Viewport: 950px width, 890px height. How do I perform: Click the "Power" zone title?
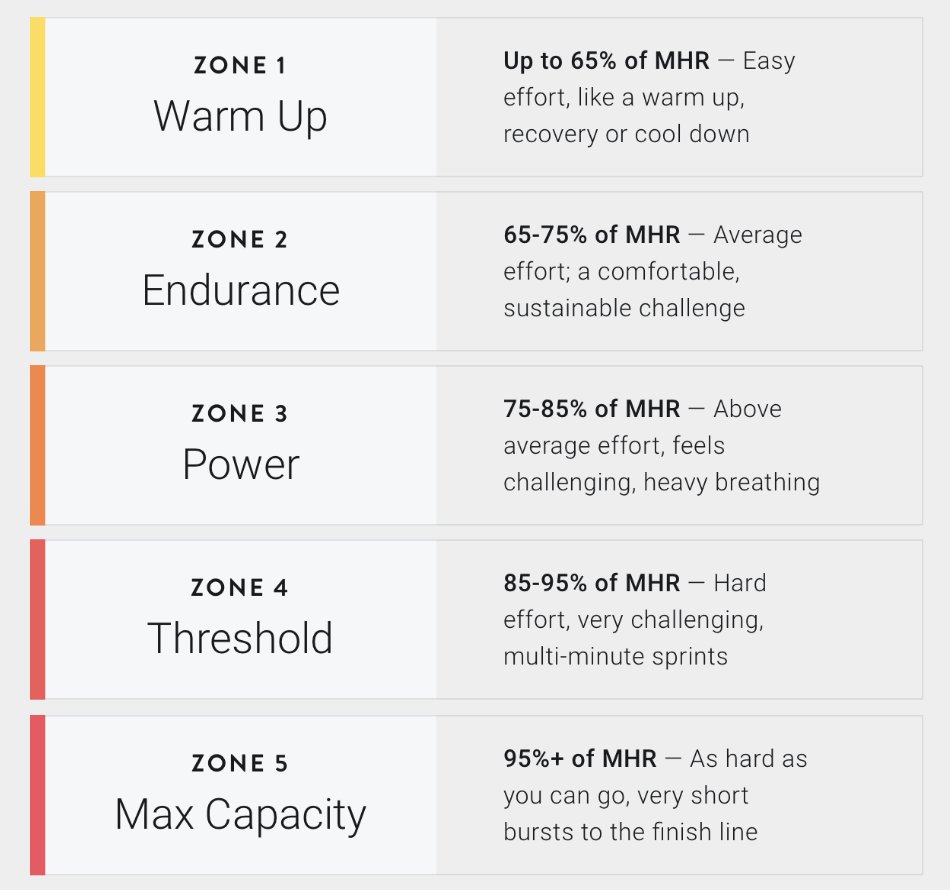(x=240, y=464)
